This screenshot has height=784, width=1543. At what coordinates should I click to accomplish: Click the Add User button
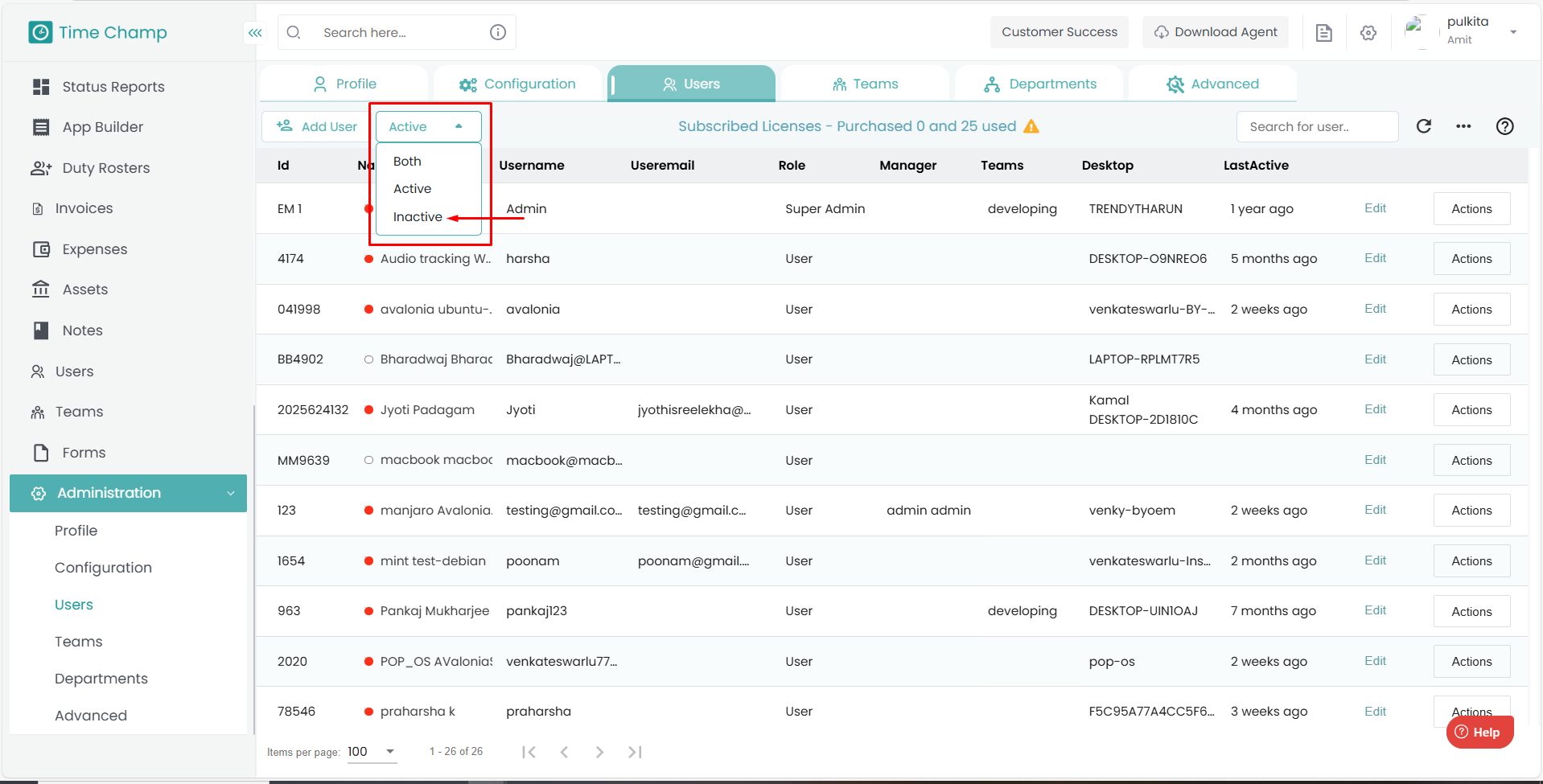pyautogui.click(x=317, y=126)
